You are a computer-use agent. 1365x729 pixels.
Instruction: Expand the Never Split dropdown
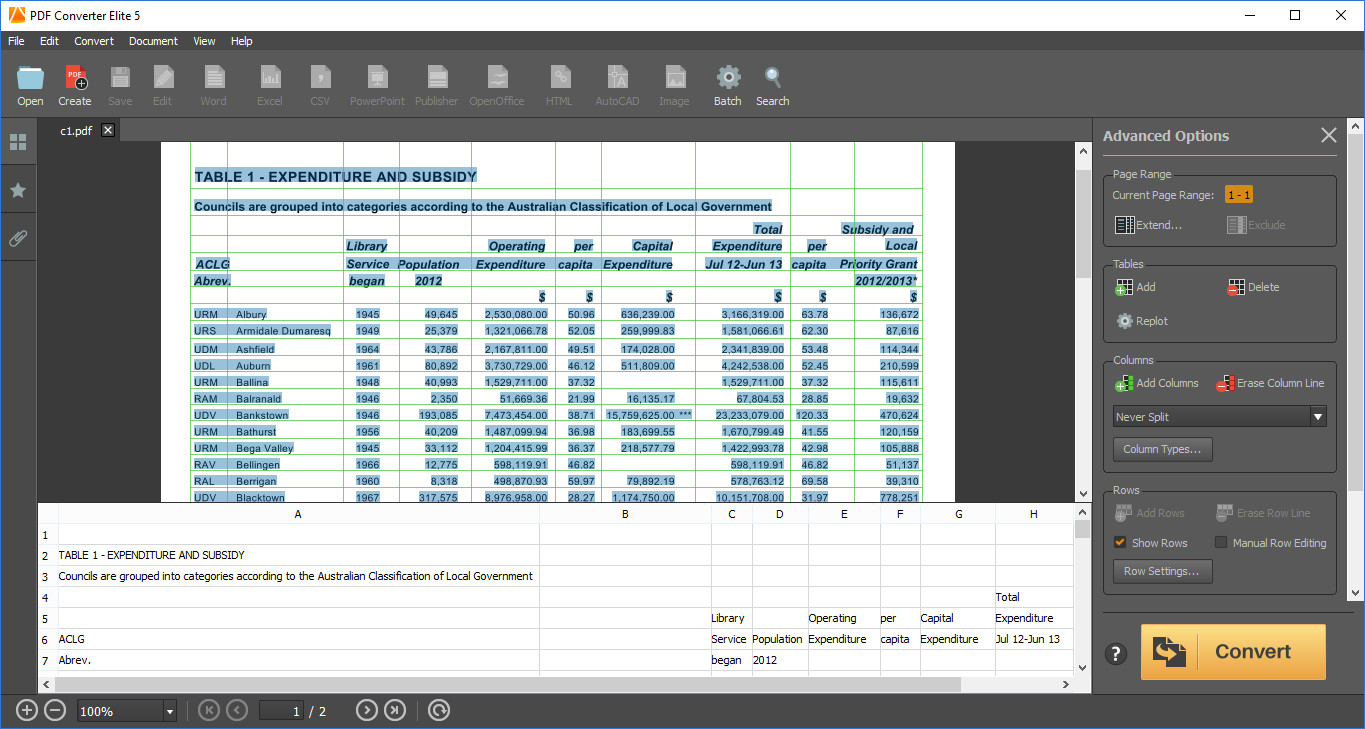pos(1318,417)
